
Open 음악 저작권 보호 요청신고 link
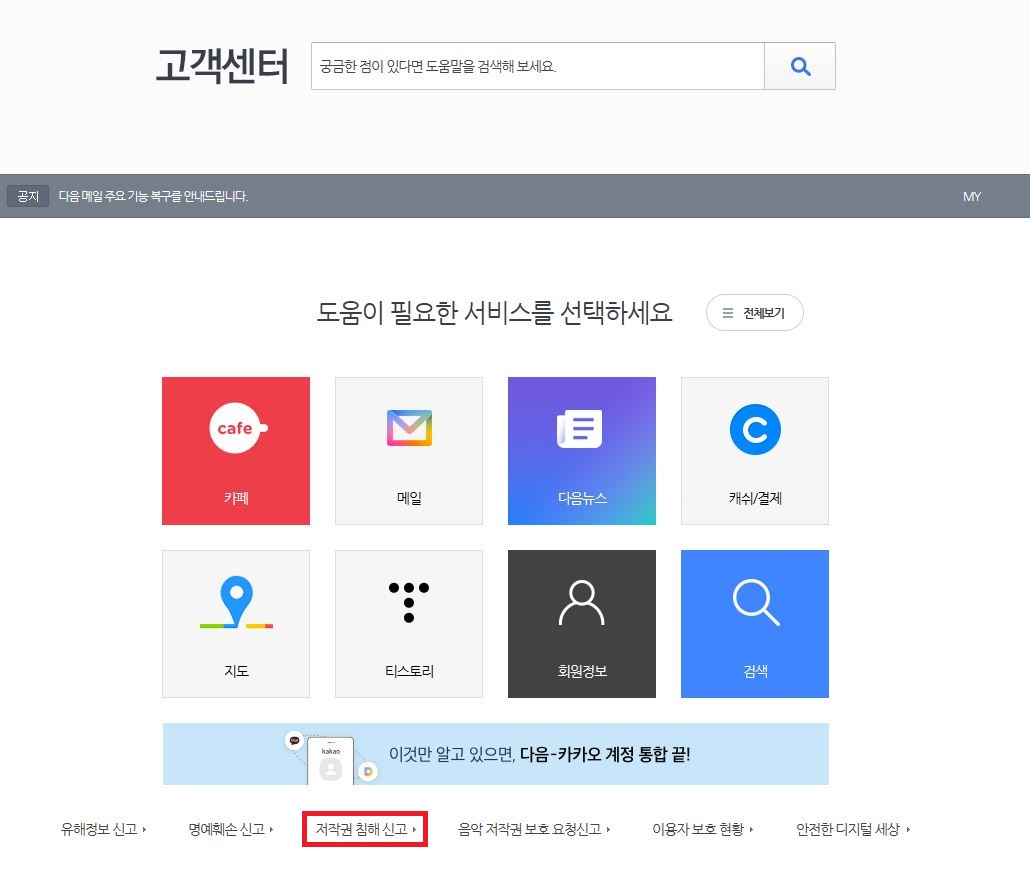click(x=534, y=829)
